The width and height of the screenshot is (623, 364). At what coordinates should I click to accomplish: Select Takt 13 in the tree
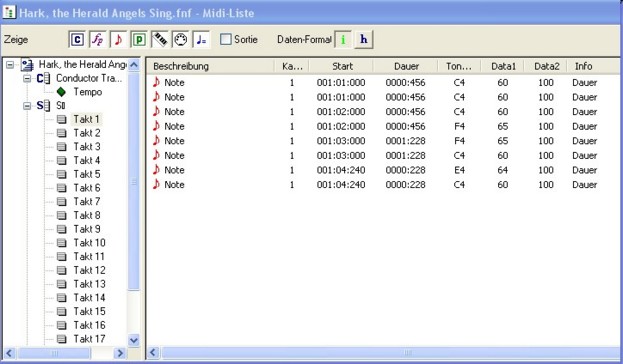coord(89,284)
